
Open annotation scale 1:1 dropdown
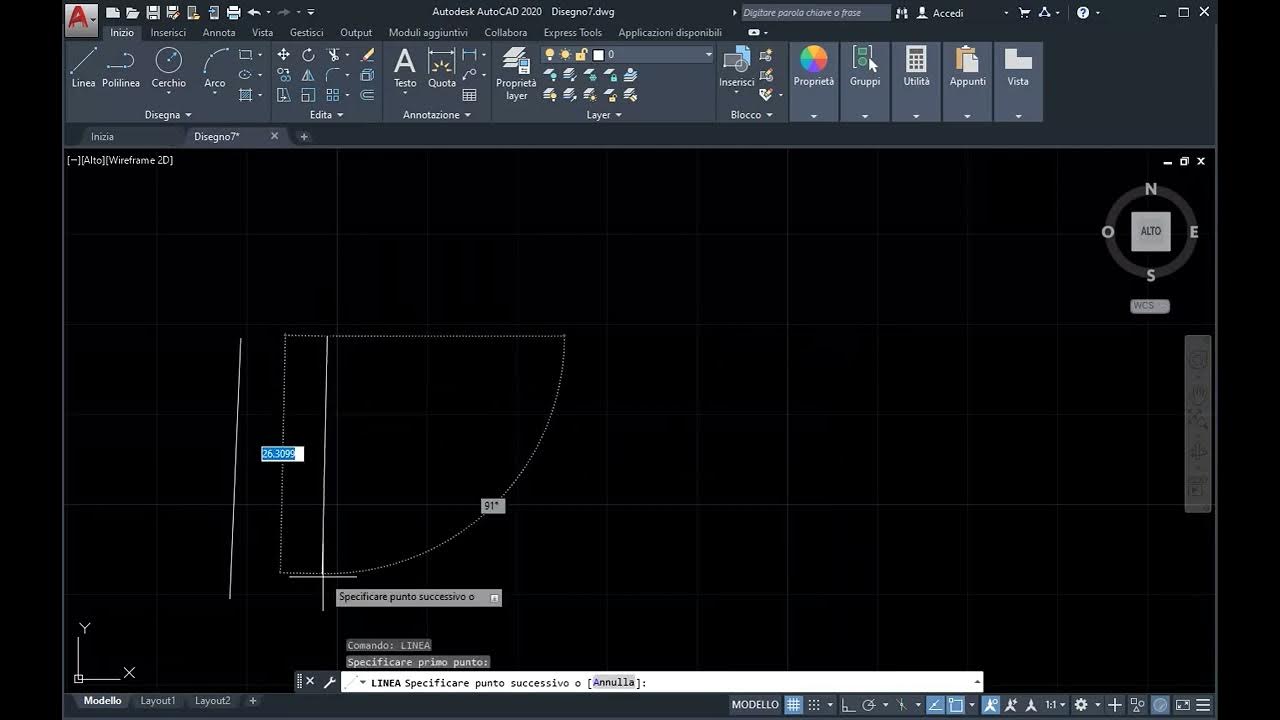(x=1055, y=705)
